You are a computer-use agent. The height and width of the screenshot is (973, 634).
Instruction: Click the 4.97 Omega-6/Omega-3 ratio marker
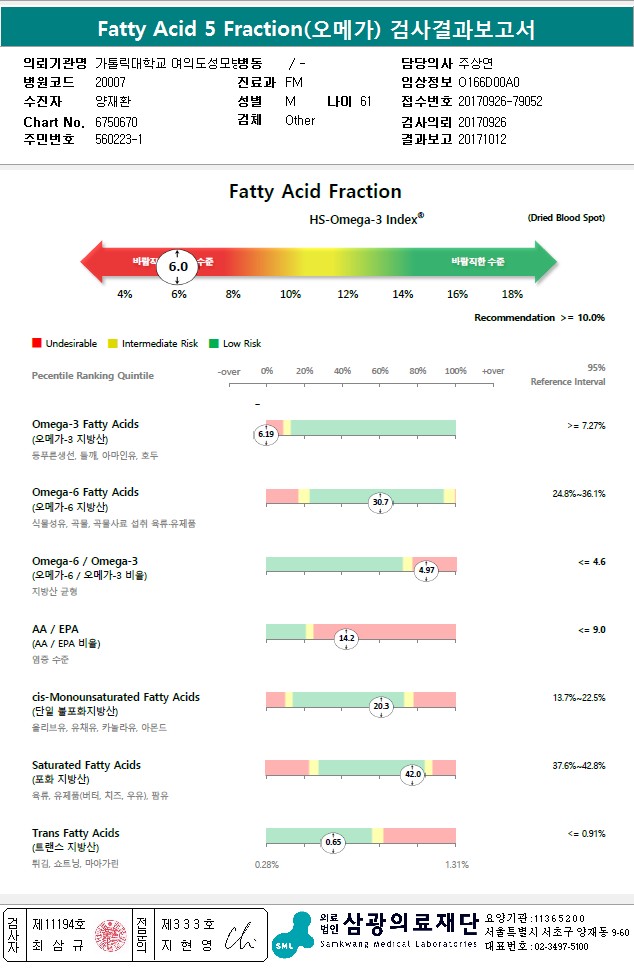pos(426,570)
